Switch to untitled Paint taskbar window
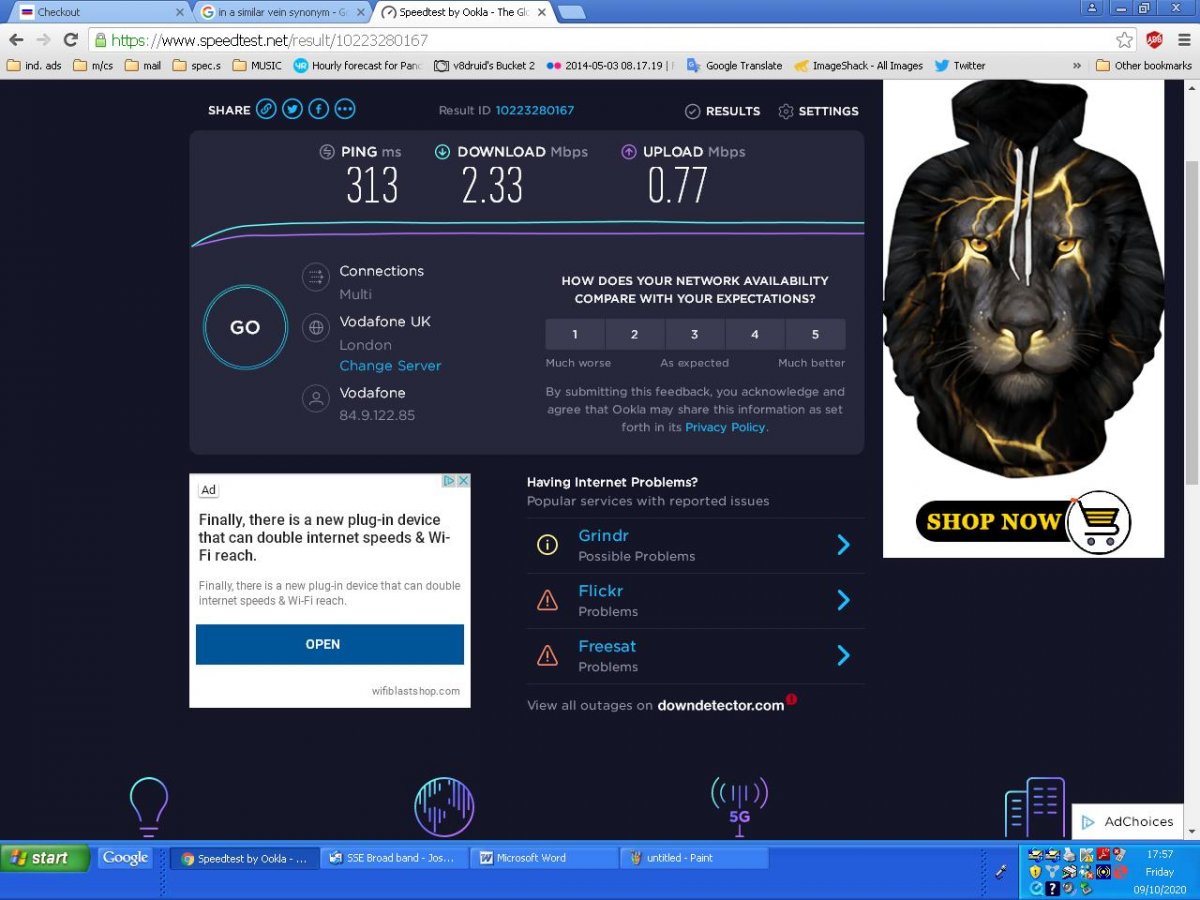Image resolution: width=1200 pixels, height=900 pixels. tap(695, 858)
